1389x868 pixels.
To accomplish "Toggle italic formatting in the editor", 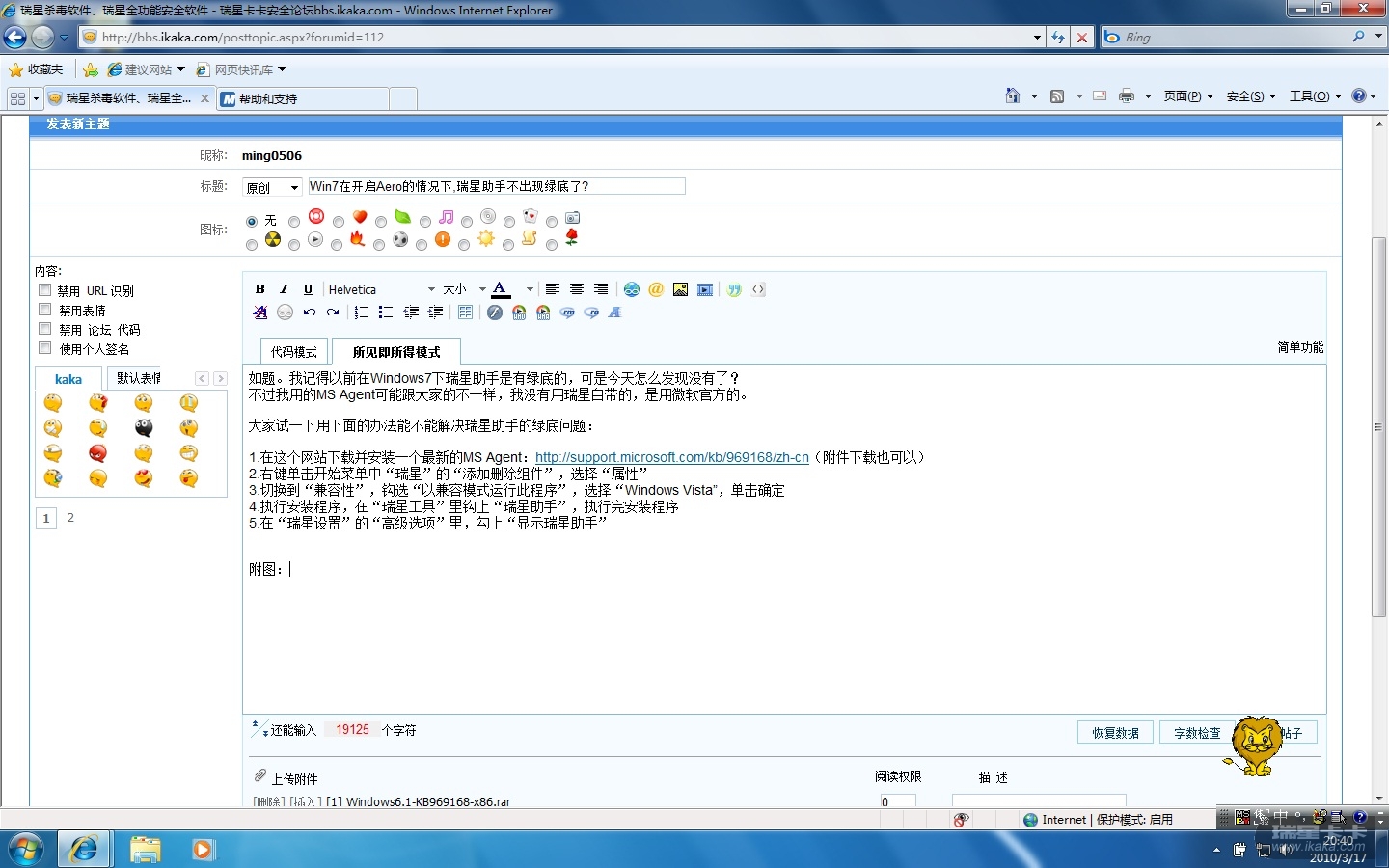I will [x=284, y=289].
